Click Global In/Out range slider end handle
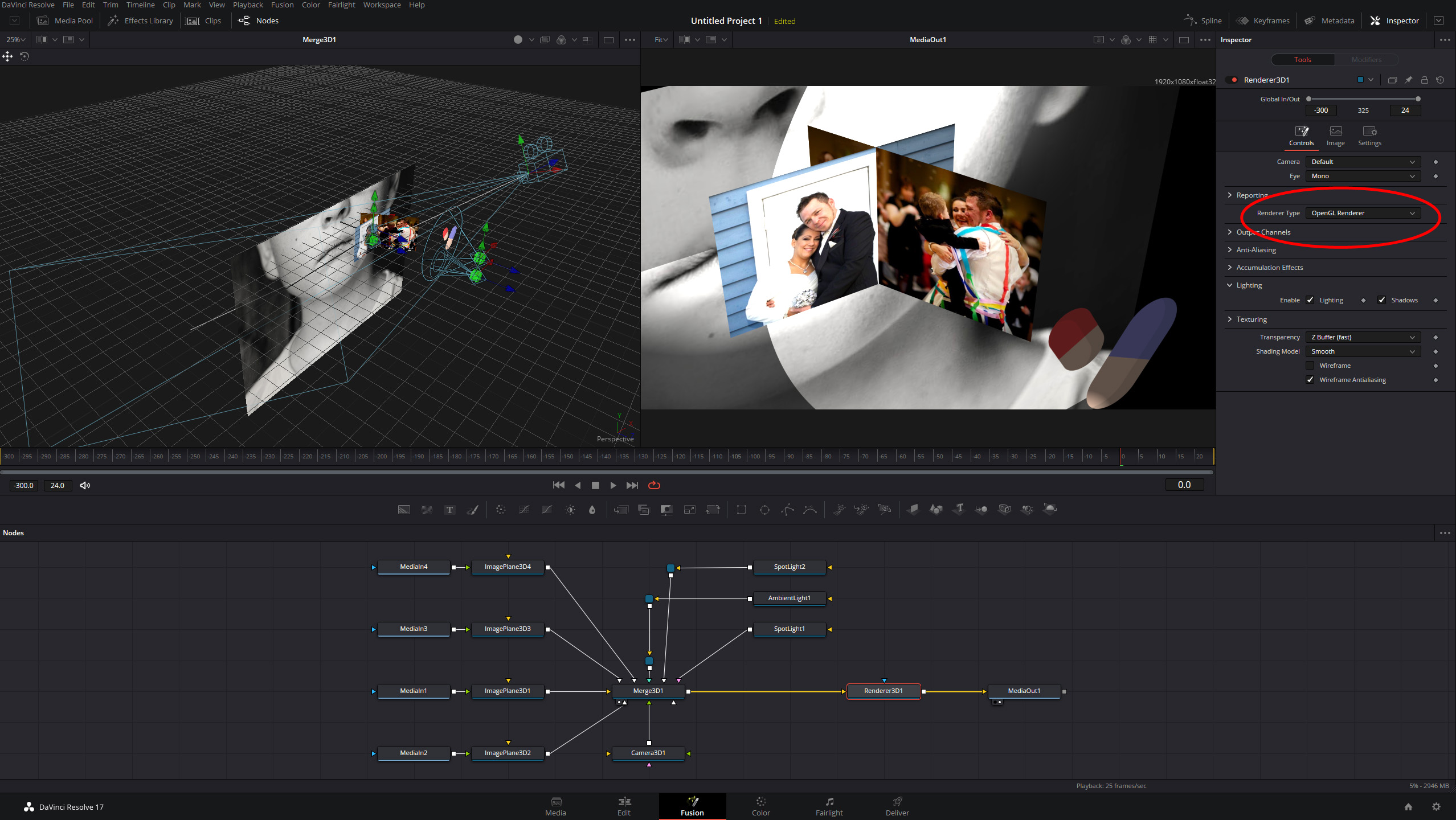1456x820 pixels. 1418,99
